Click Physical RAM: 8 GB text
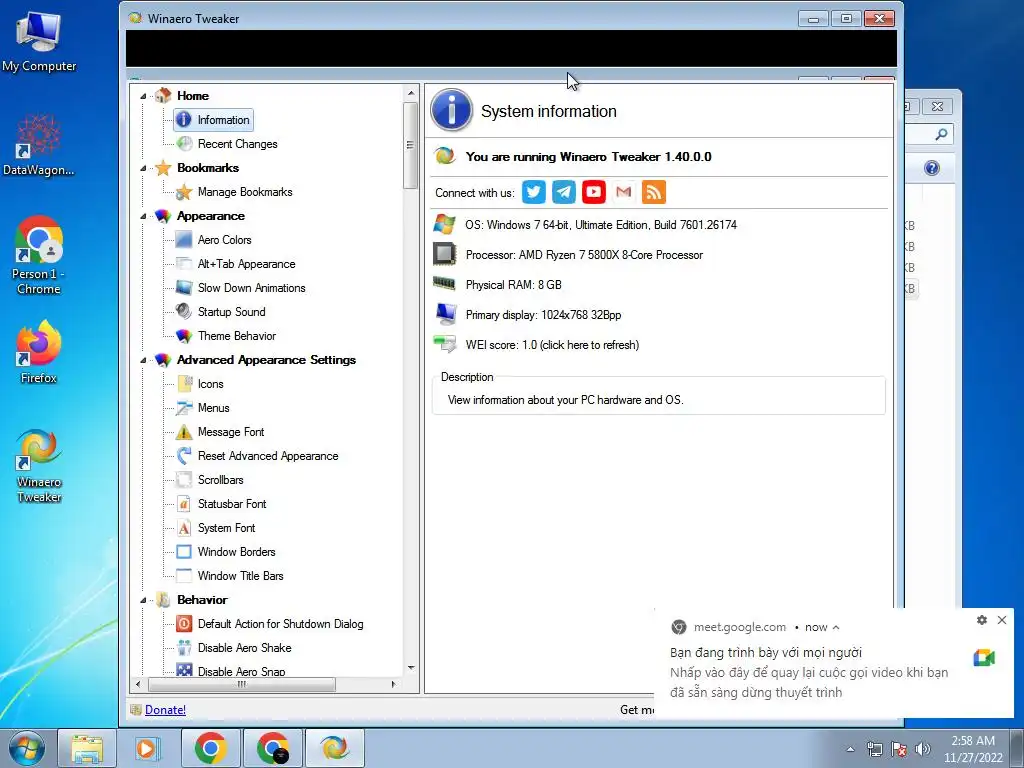 click(x=513, y=285)
